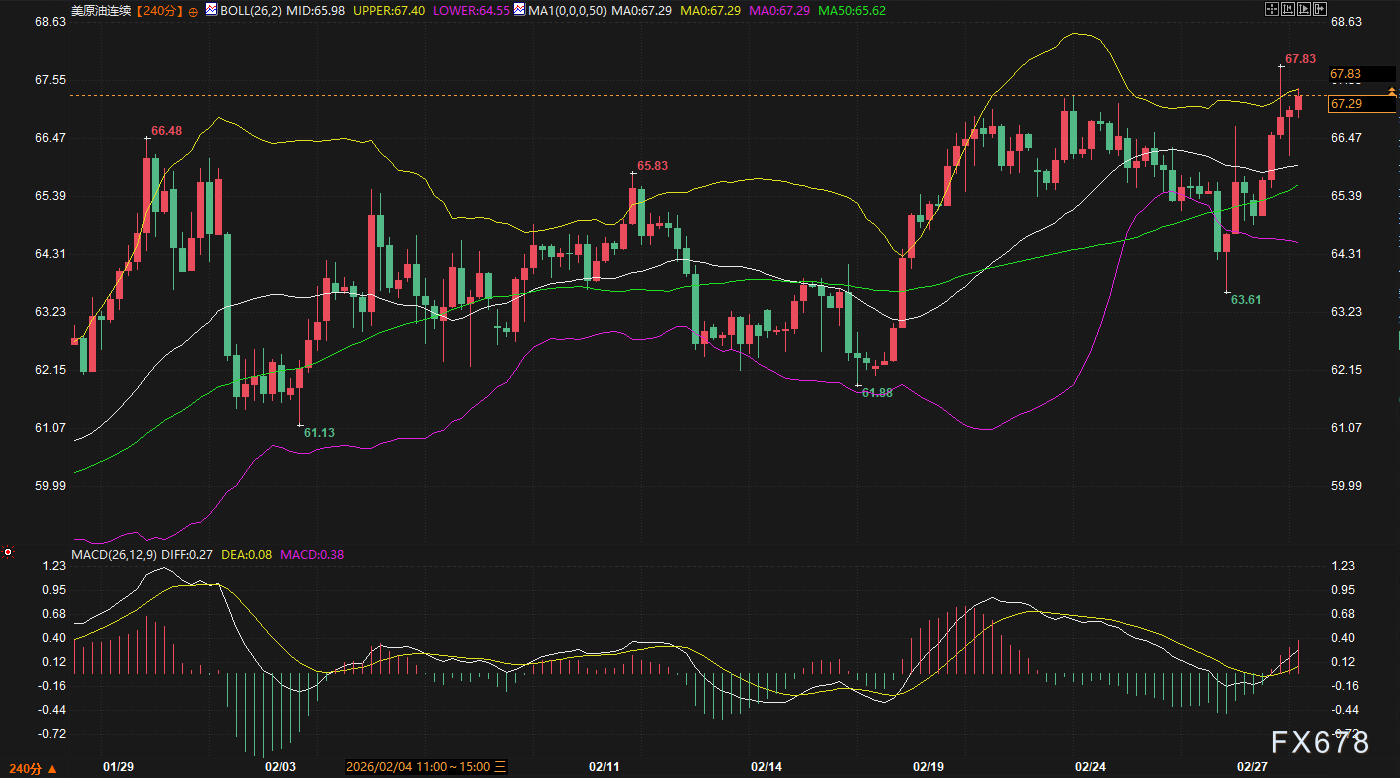Click the MA1 indicator chart icon
1400x778 pixels.
(521, 11)
